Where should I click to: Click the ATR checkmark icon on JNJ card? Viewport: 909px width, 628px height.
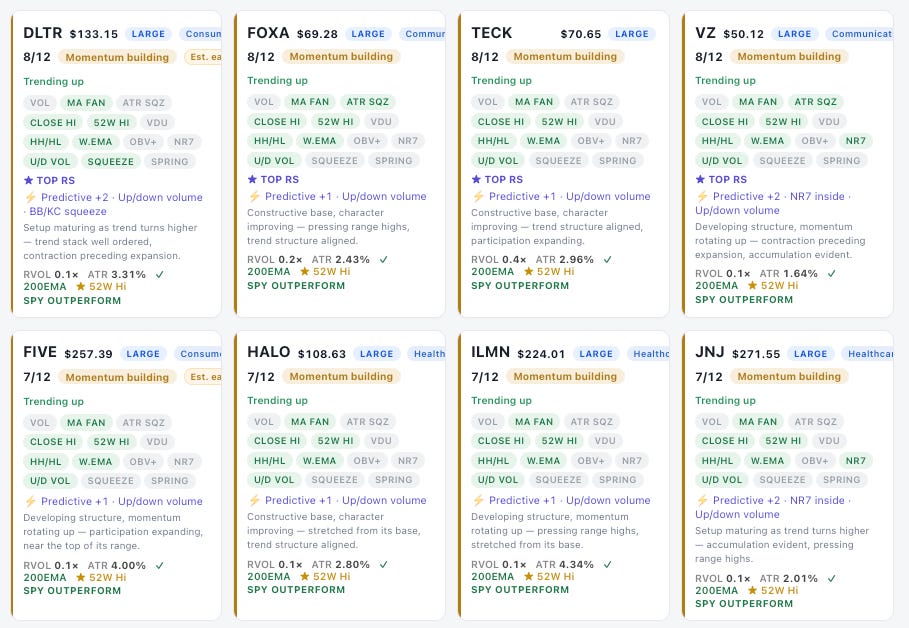point(831,578)
